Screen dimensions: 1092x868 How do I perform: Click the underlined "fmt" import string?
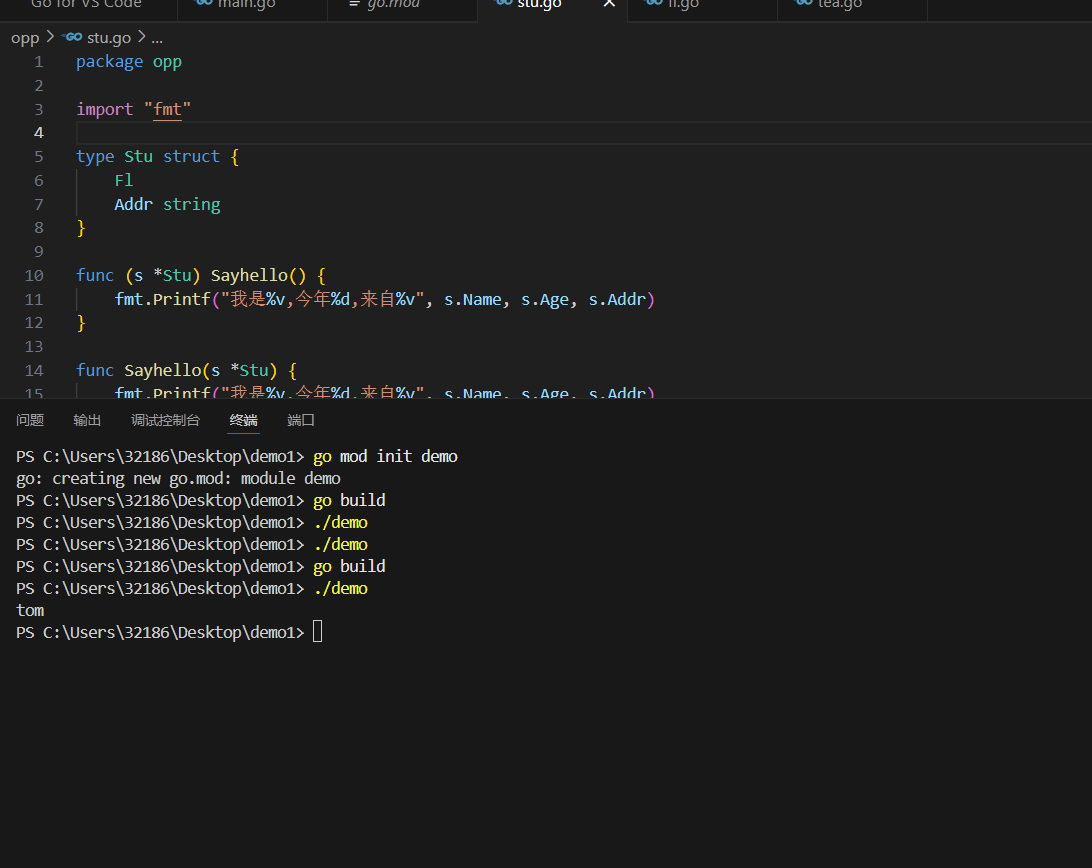tap(167, 109)
